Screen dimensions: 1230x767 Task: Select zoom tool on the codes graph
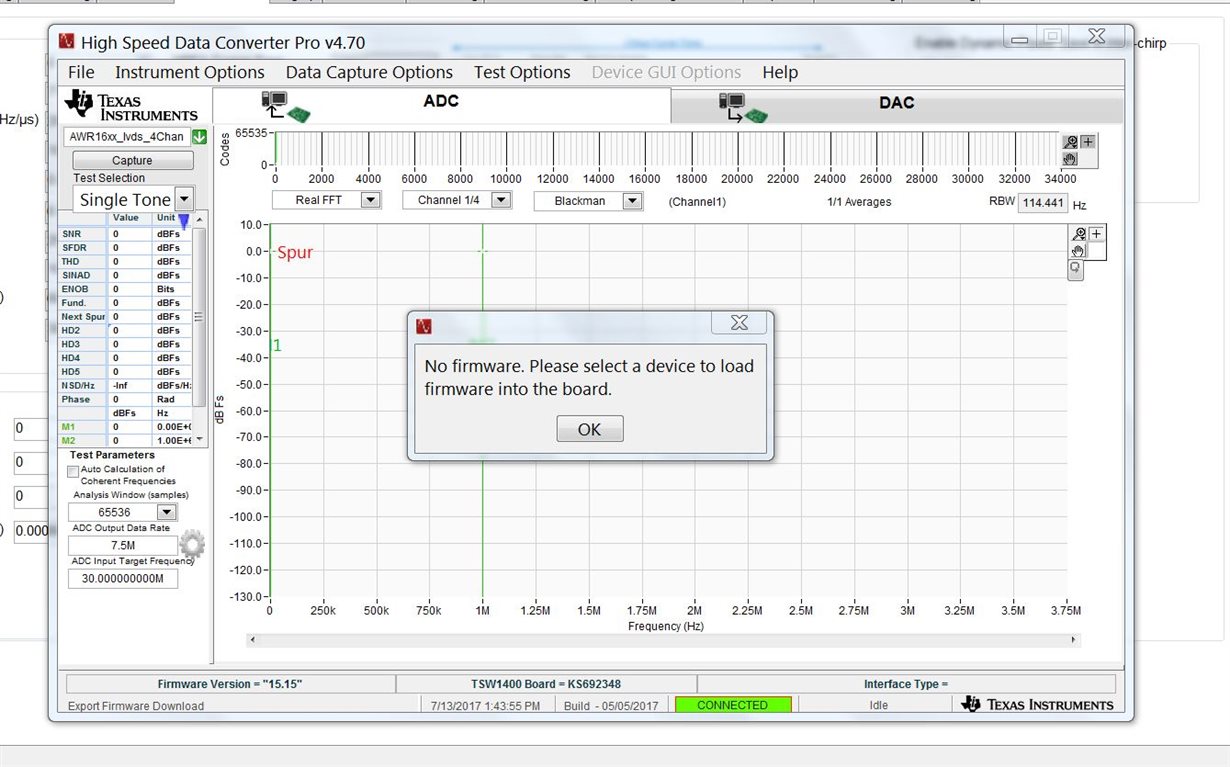tap(1071, 142)
